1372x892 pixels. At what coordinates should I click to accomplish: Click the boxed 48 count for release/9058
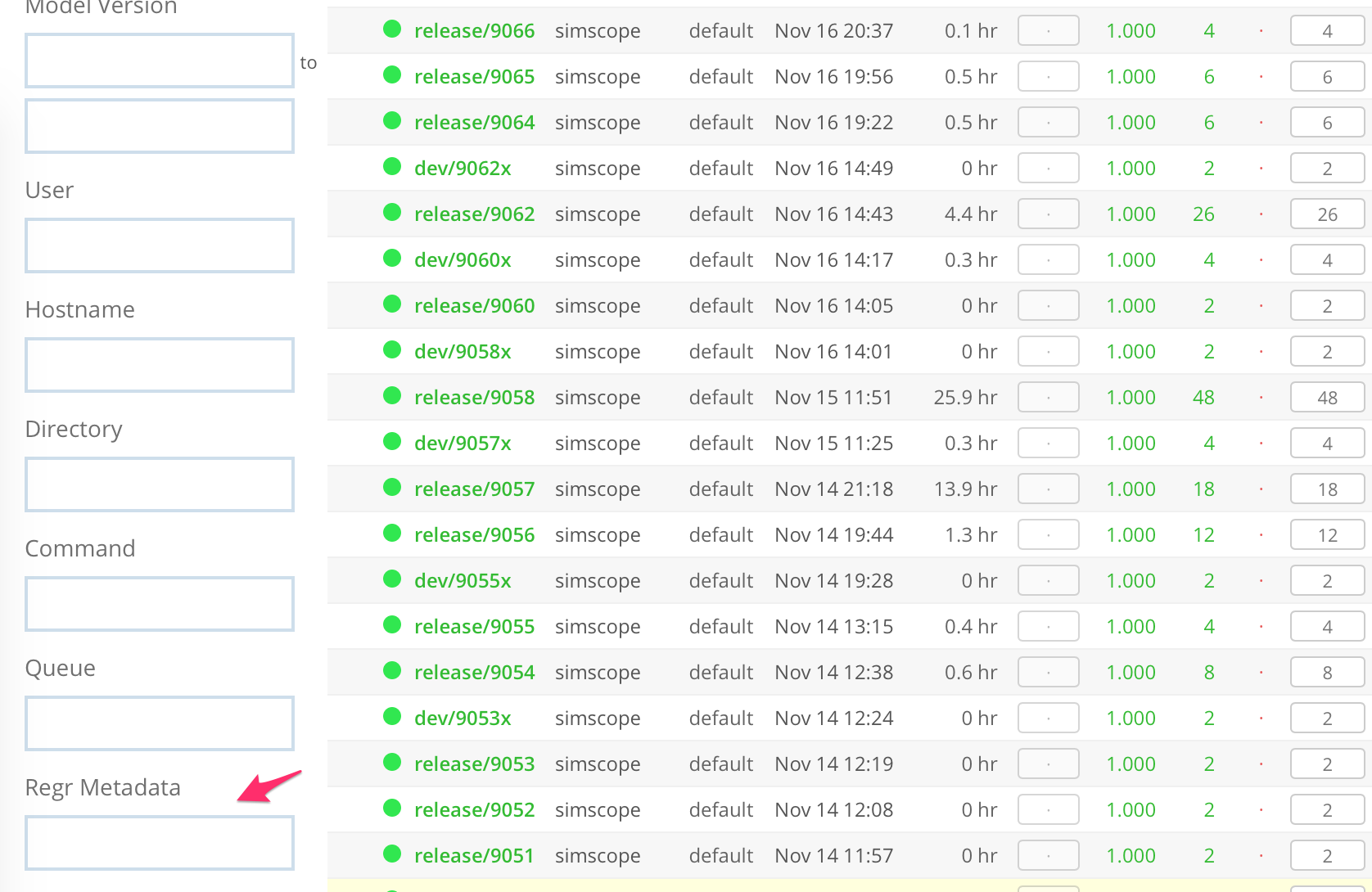point(1327,398)
